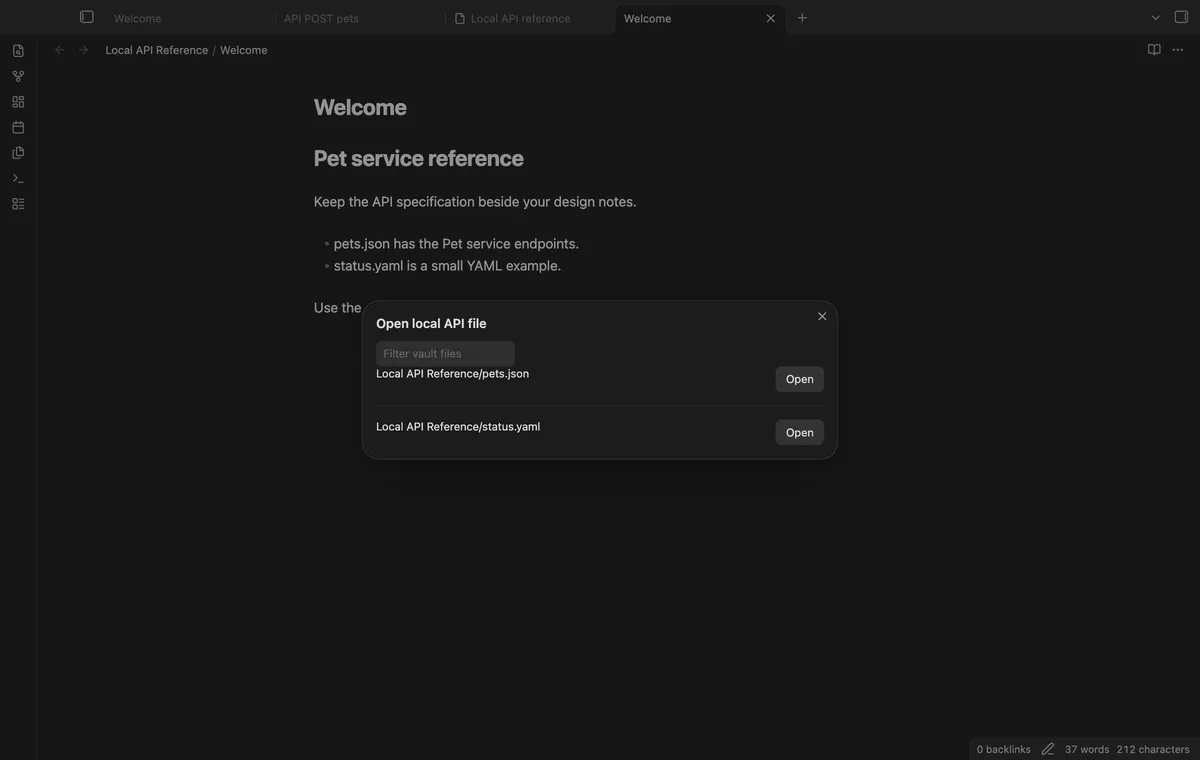Click the 0 backlinks status item
1200x760 pixels.
point(1003,749)
